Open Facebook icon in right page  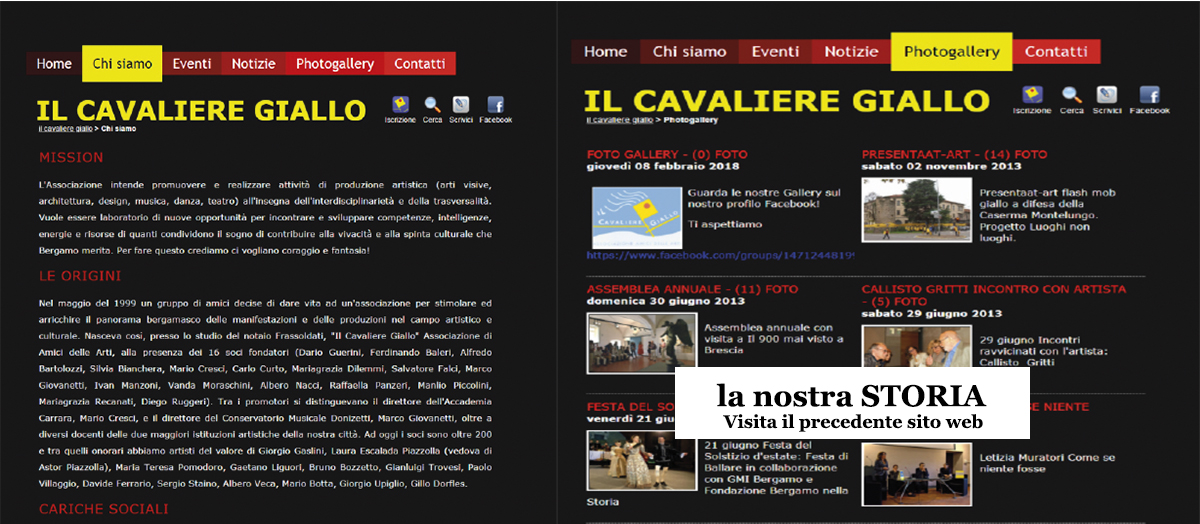(1149, 95)
